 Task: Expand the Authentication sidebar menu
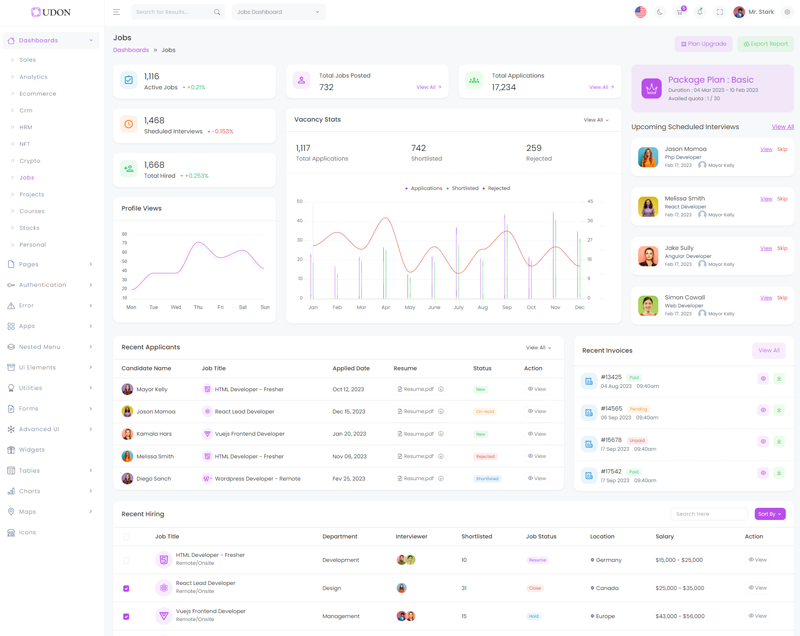(x=50, y=285)
